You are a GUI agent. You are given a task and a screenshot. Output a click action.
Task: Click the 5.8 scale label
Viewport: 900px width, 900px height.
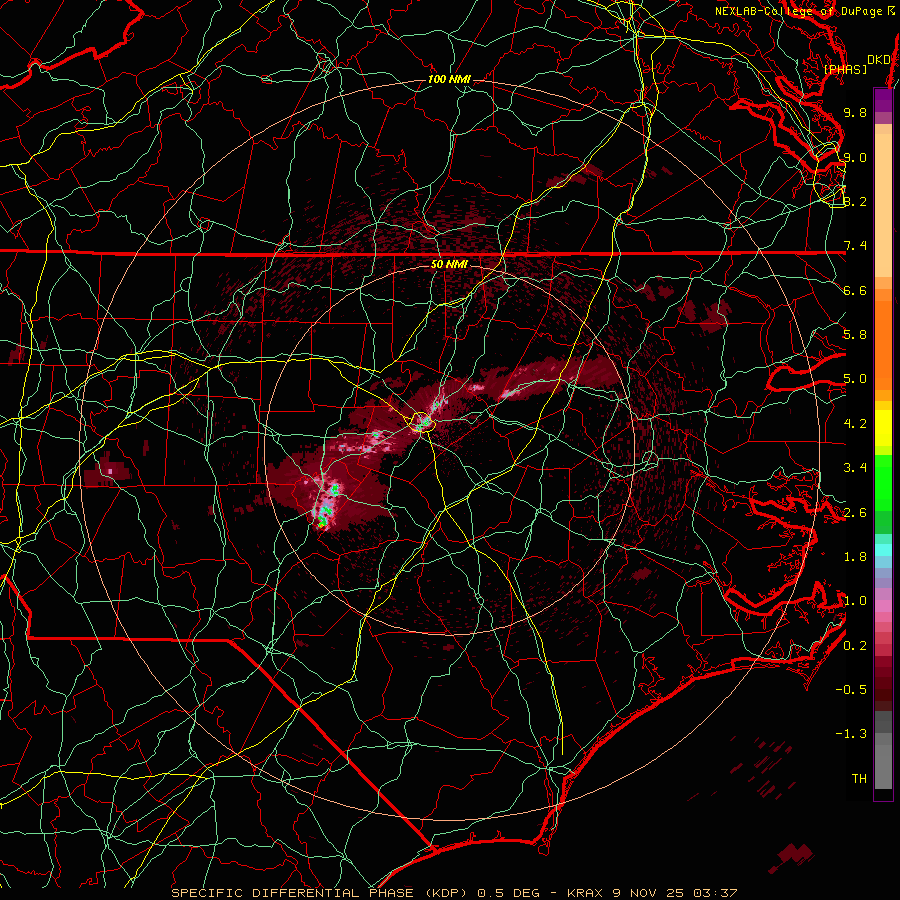tap(855, 335)
